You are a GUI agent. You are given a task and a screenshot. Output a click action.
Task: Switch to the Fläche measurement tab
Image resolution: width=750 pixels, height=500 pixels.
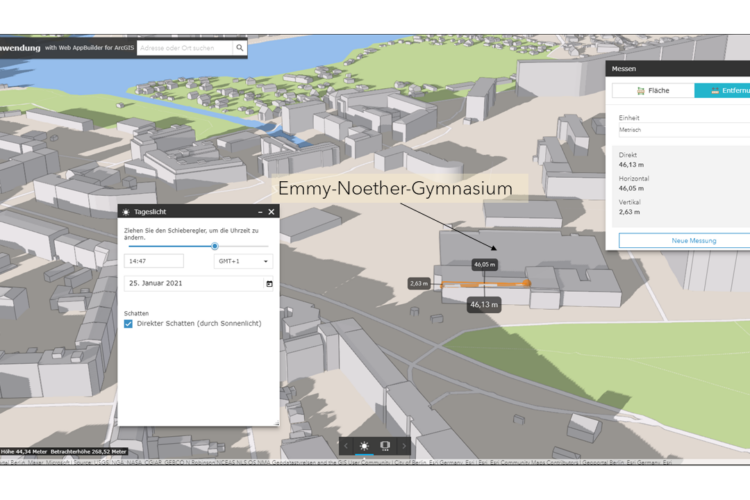coord(653,90)
